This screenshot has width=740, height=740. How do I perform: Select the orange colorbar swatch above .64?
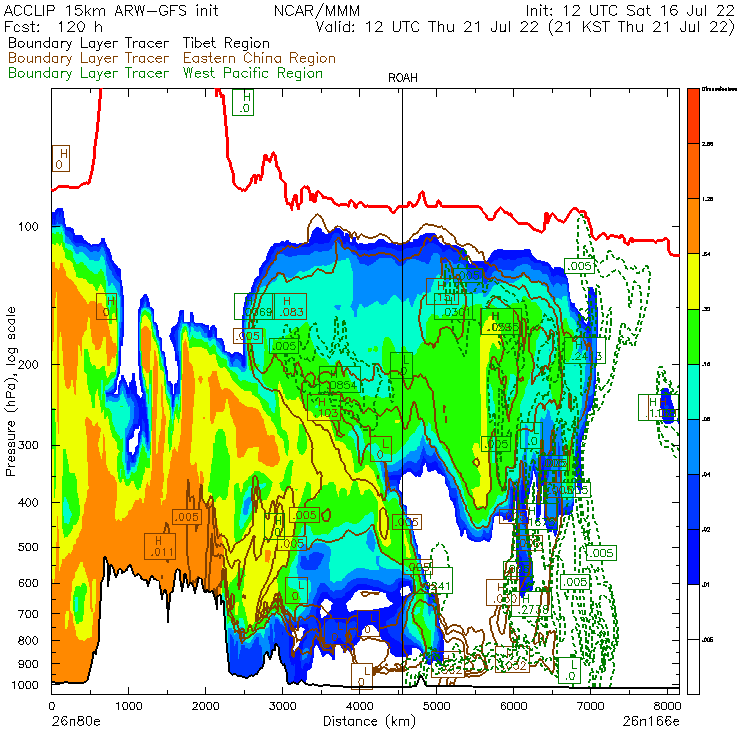693,226
